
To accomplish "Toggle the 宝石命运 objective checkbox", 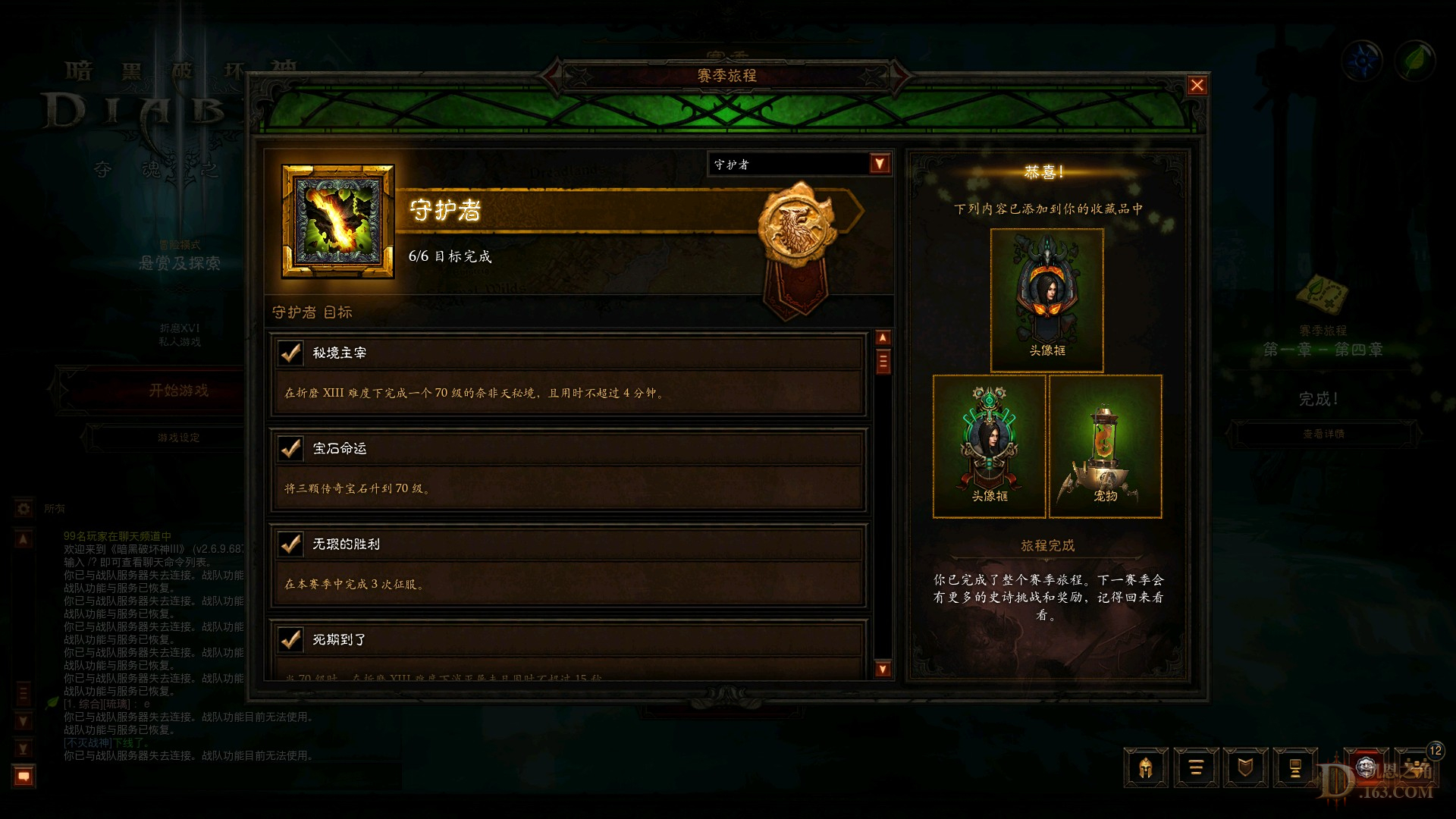I will click(291, 448).
